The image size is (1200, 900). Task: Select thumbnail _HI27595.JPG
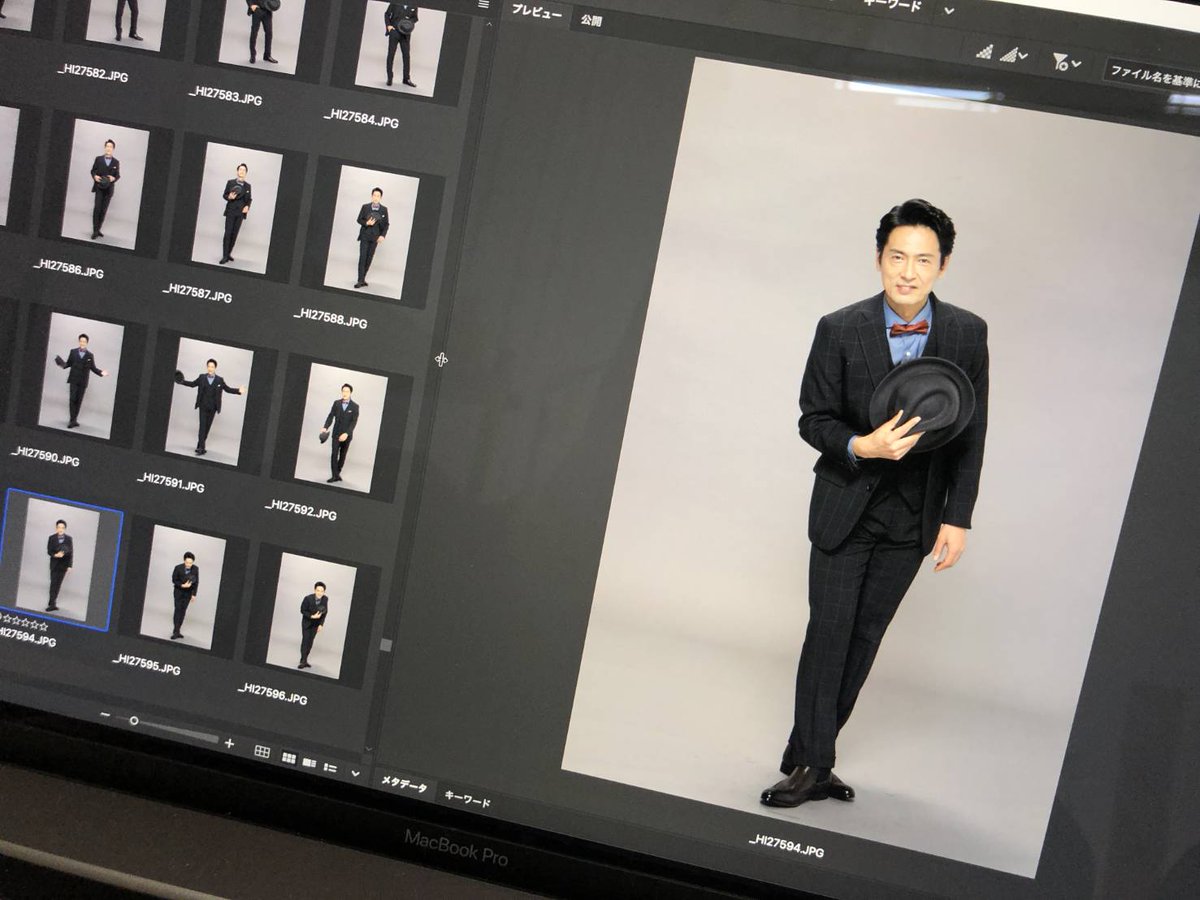pyautogui.click(x=182, y=587)
